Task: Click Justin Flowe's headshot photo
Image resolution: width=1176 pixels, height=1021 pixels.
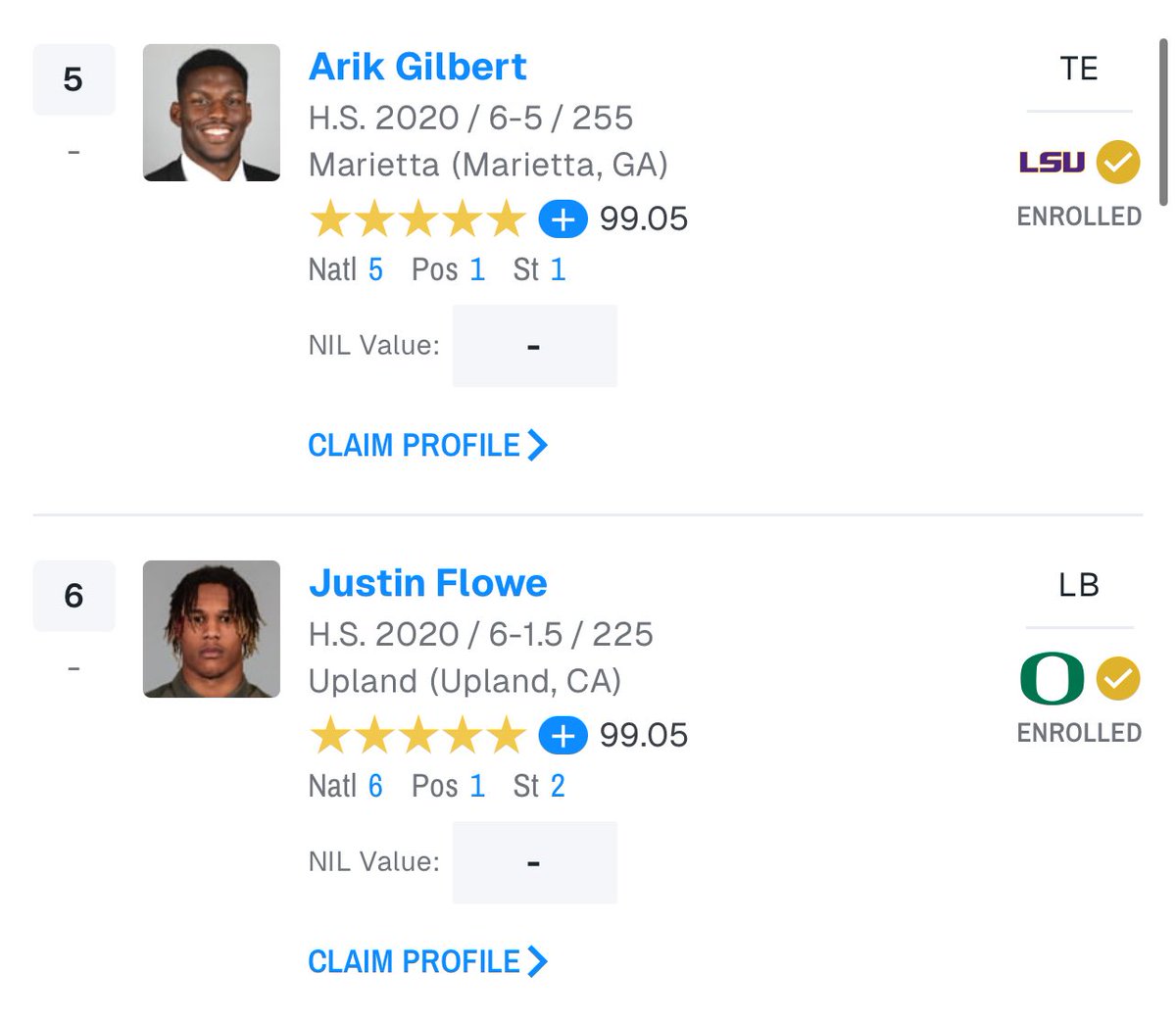Action: (212, 629)
